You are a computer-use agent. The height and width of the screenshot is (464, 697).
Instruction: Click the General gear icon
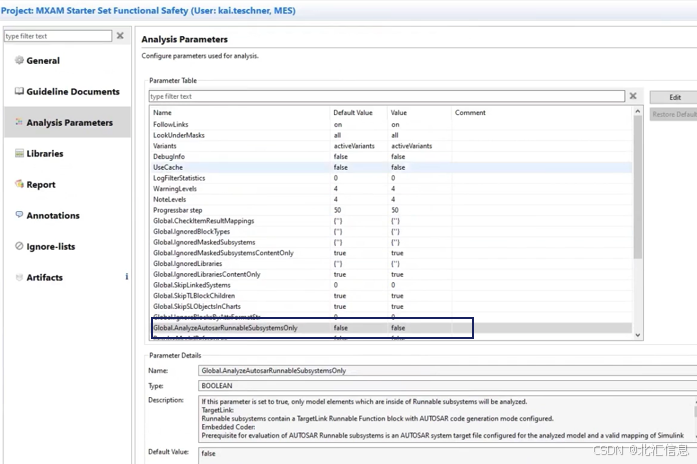coord(19,60)
